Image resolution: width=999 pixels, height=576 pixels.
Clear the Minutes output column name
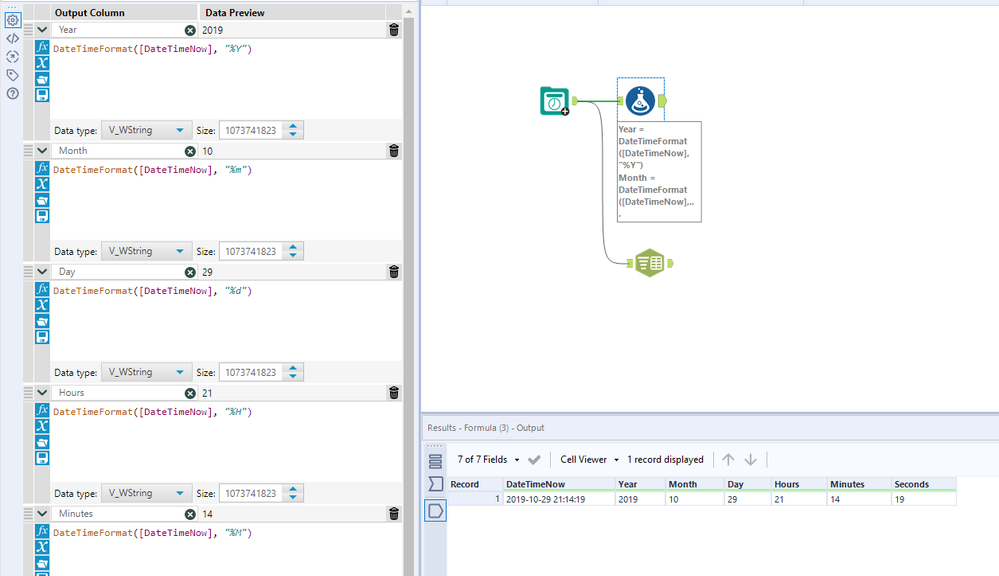pos(190,514)
